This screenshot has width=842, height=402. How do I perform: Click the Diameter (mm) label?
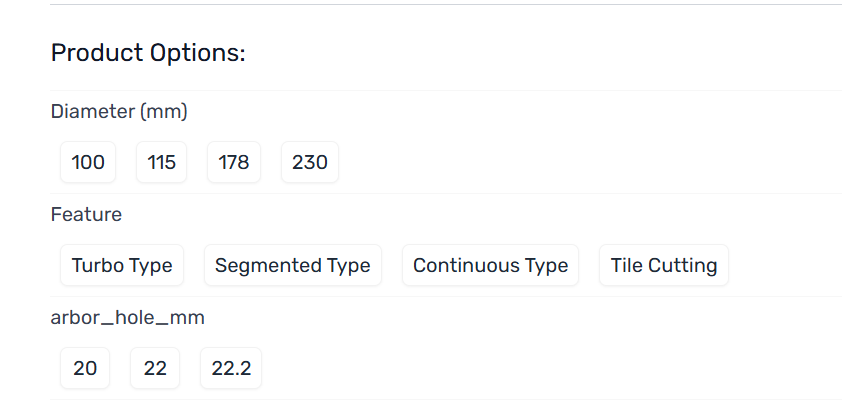click(x=119, y=111)
